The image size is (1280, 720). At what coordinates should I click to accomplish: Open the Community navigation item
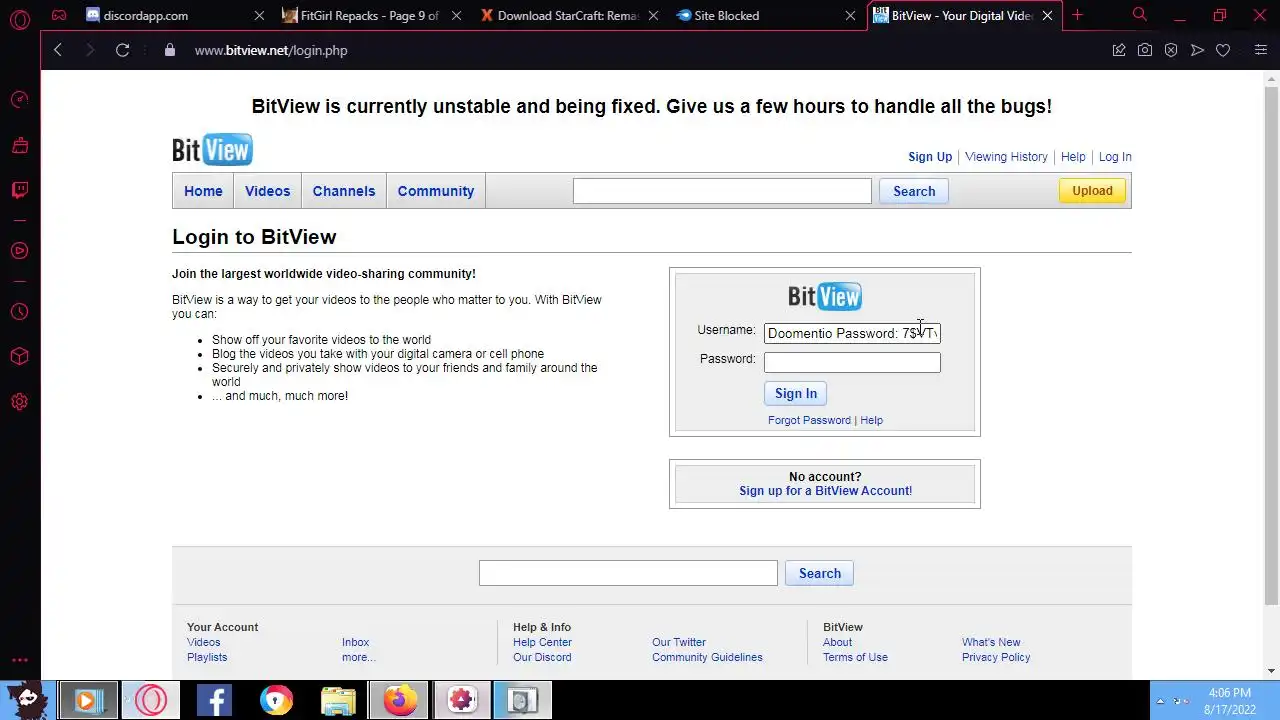[436, 191]
